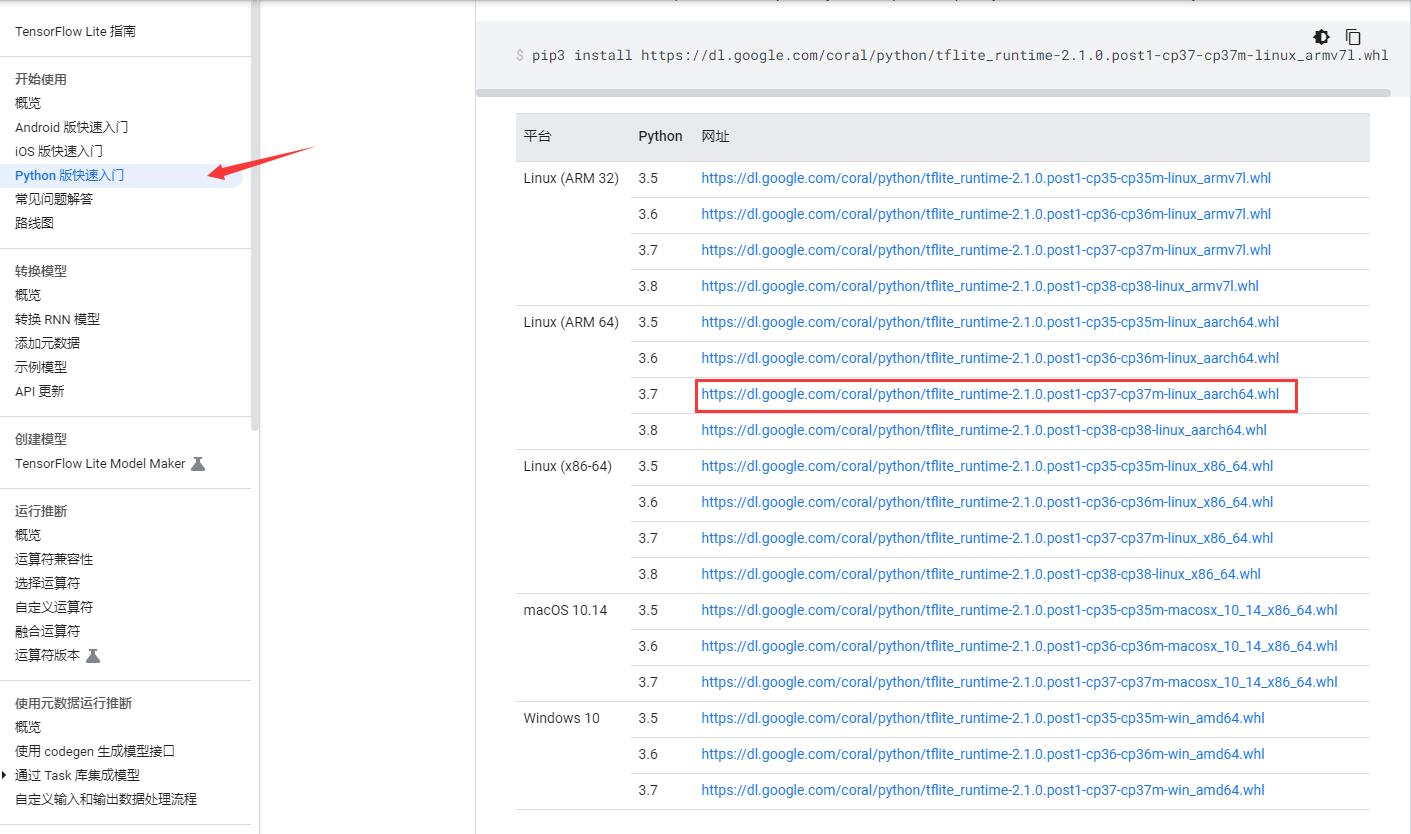Open 概览 under the 转换模型 section
Viewport: 1411px width, 834px height.
(28, 295)
